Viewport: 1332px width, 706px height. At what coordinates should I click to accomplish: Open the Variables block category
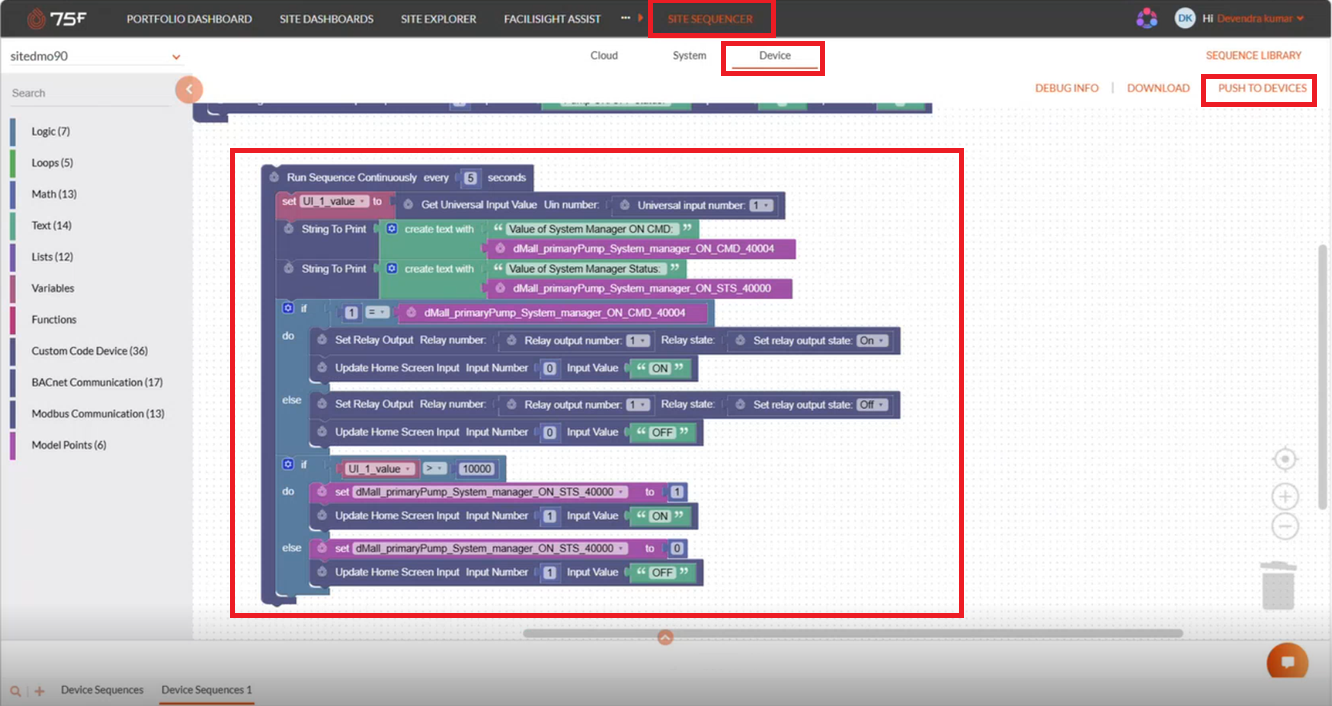pyautogui.click(x=53, y=288)
